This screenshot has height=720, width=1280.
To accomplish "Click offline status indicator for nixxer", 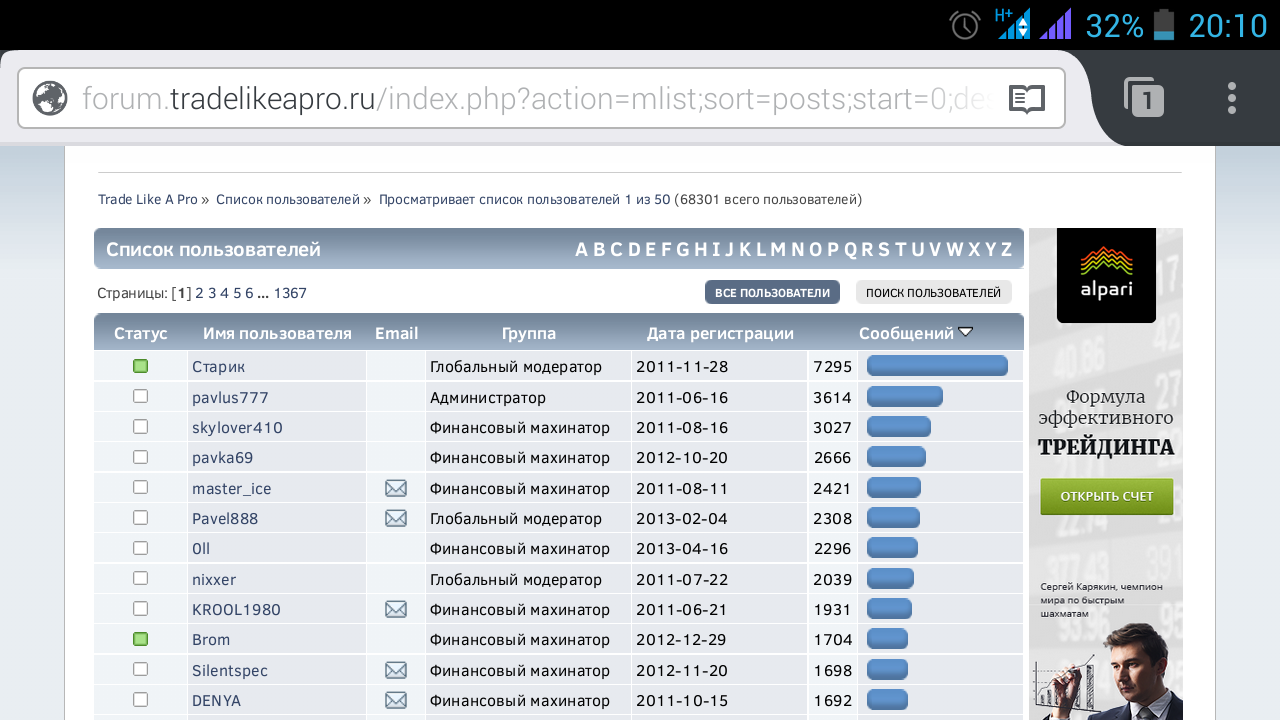I will tap(141, 578).
